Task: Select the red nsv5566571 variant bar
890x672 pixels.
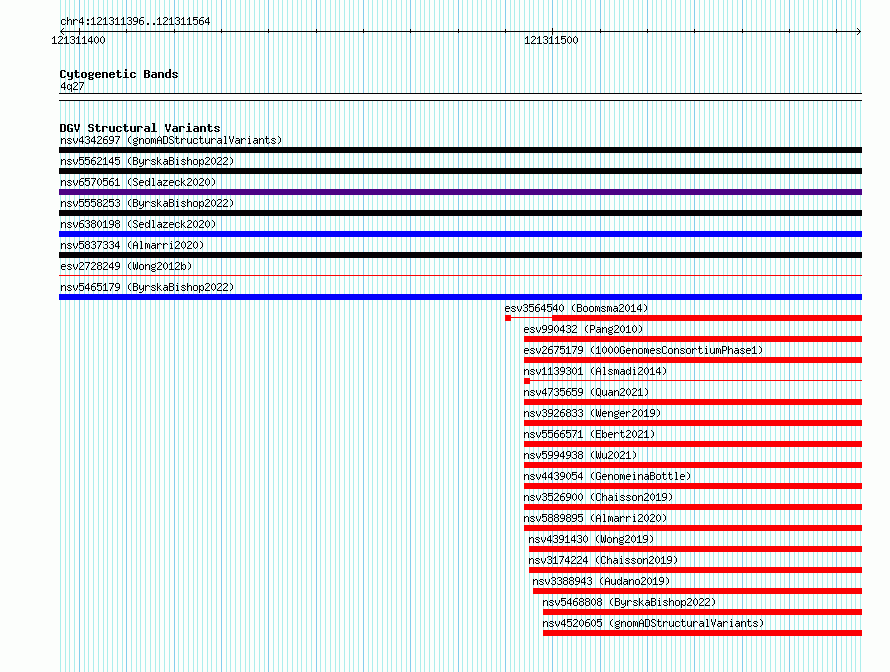Action: click(693, 444)
